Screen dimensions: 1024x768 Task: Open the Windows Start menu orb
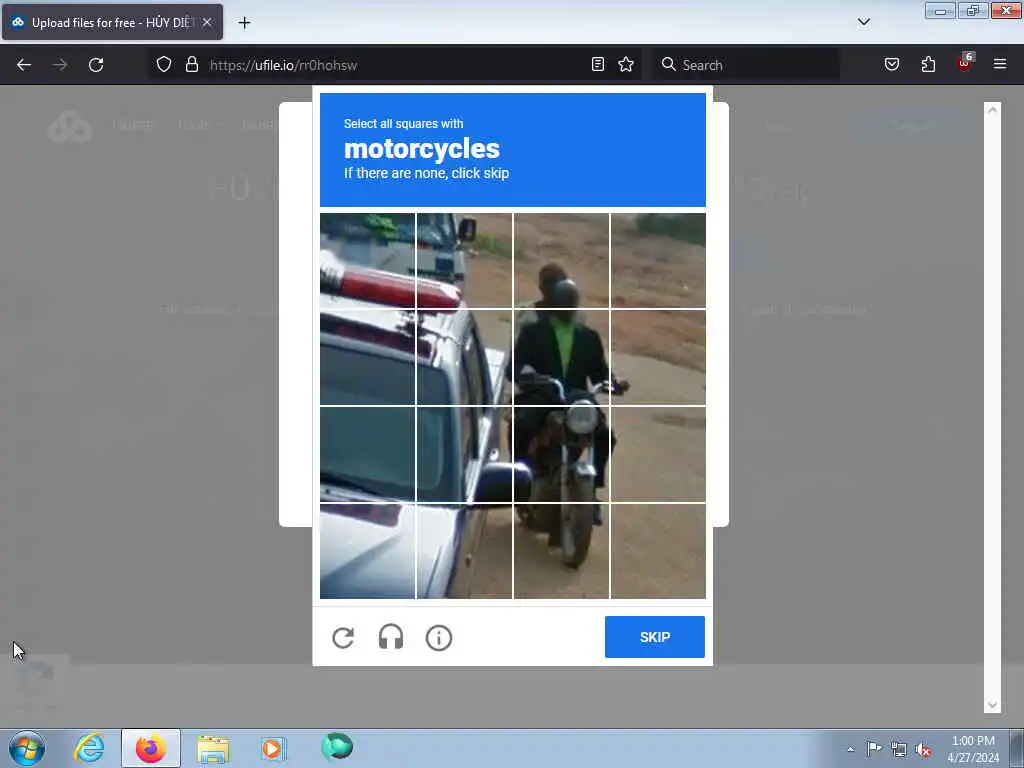pos(27,748)
